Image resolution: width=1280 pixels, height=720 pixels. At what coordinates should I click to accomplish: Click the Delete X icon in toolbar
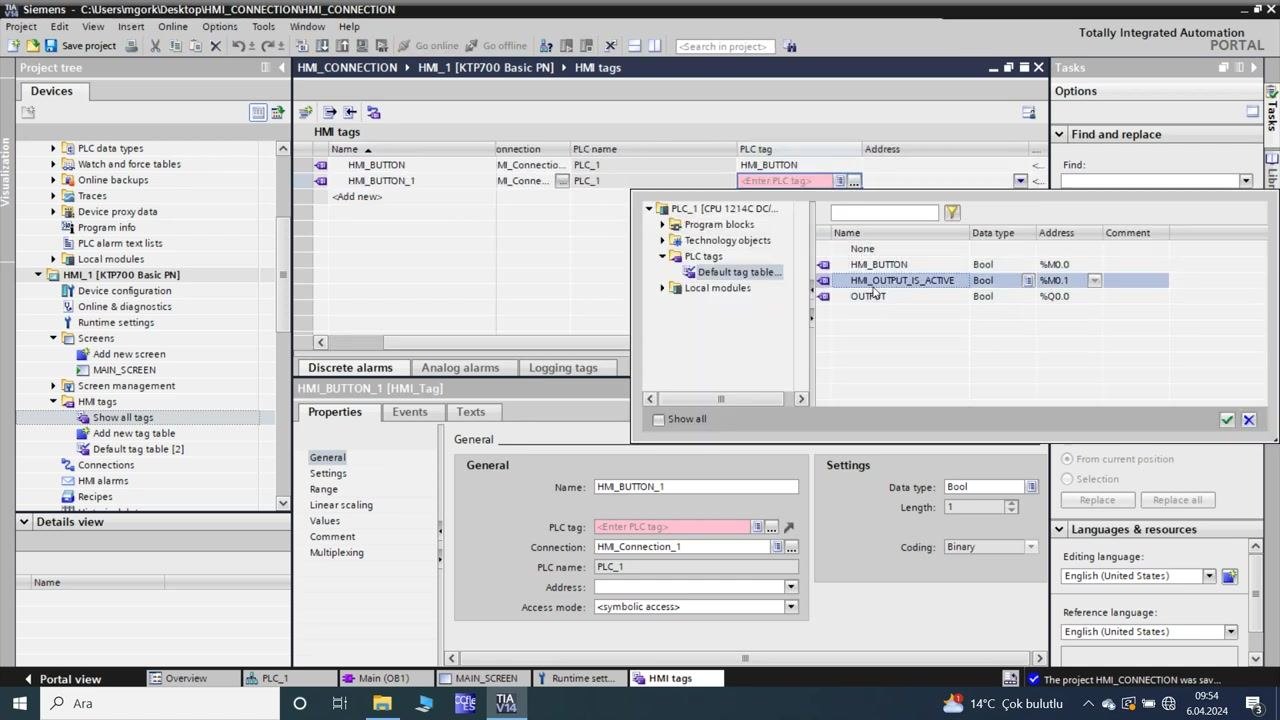click(x=215, y=46)
